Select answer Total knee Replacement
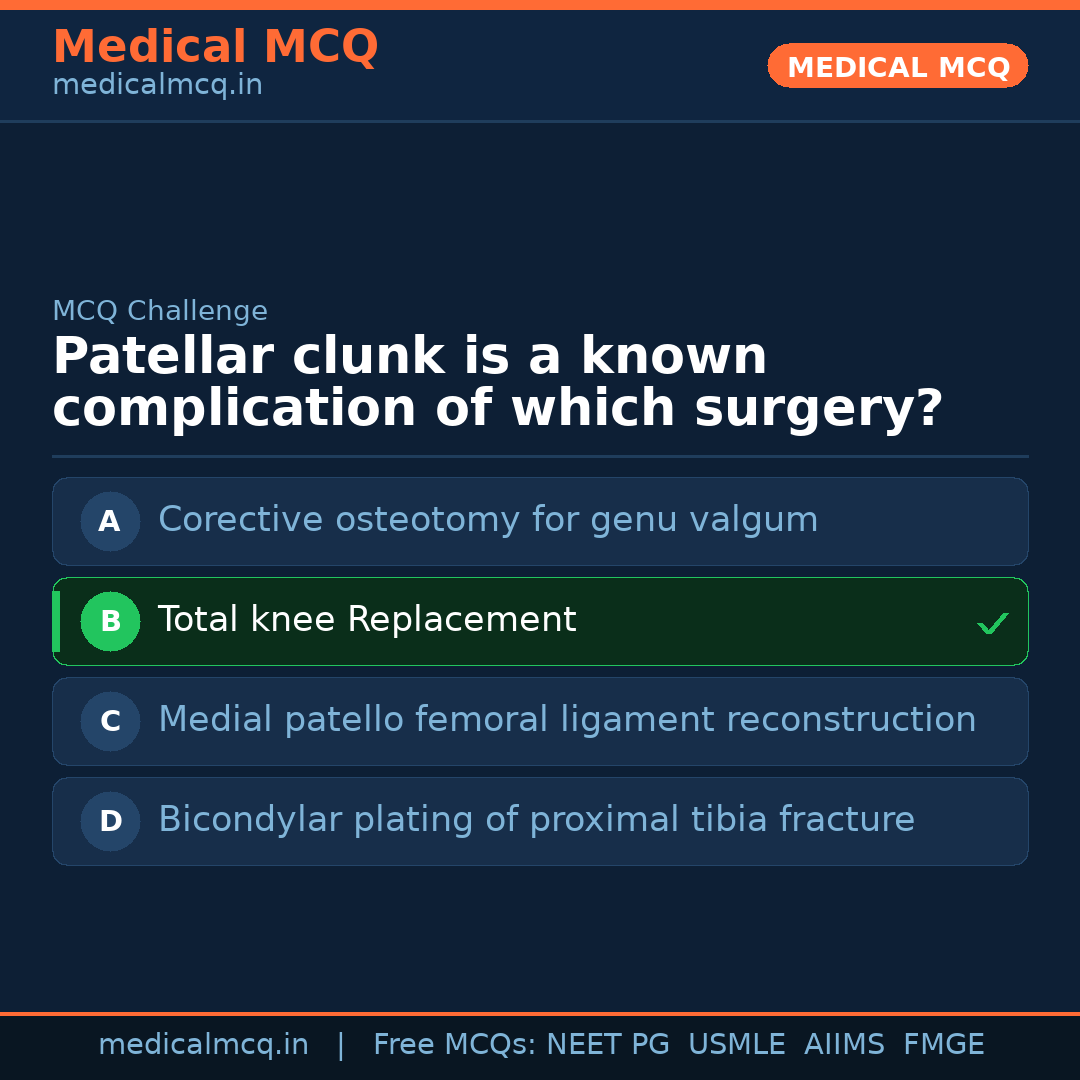1080x1080 pixels. point(367,620)
